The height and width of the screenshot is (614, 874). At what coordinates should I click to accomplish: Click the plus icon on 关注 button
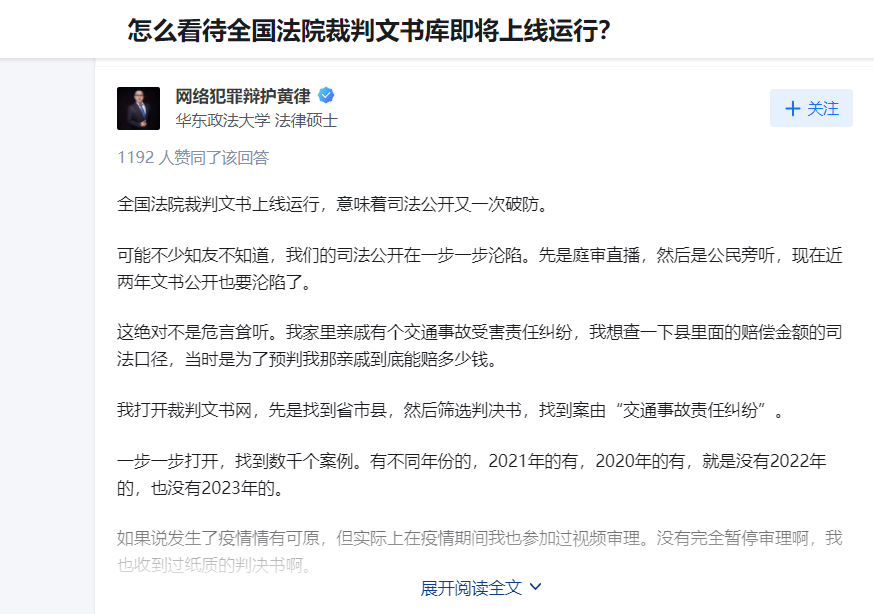tap(793, 109)
